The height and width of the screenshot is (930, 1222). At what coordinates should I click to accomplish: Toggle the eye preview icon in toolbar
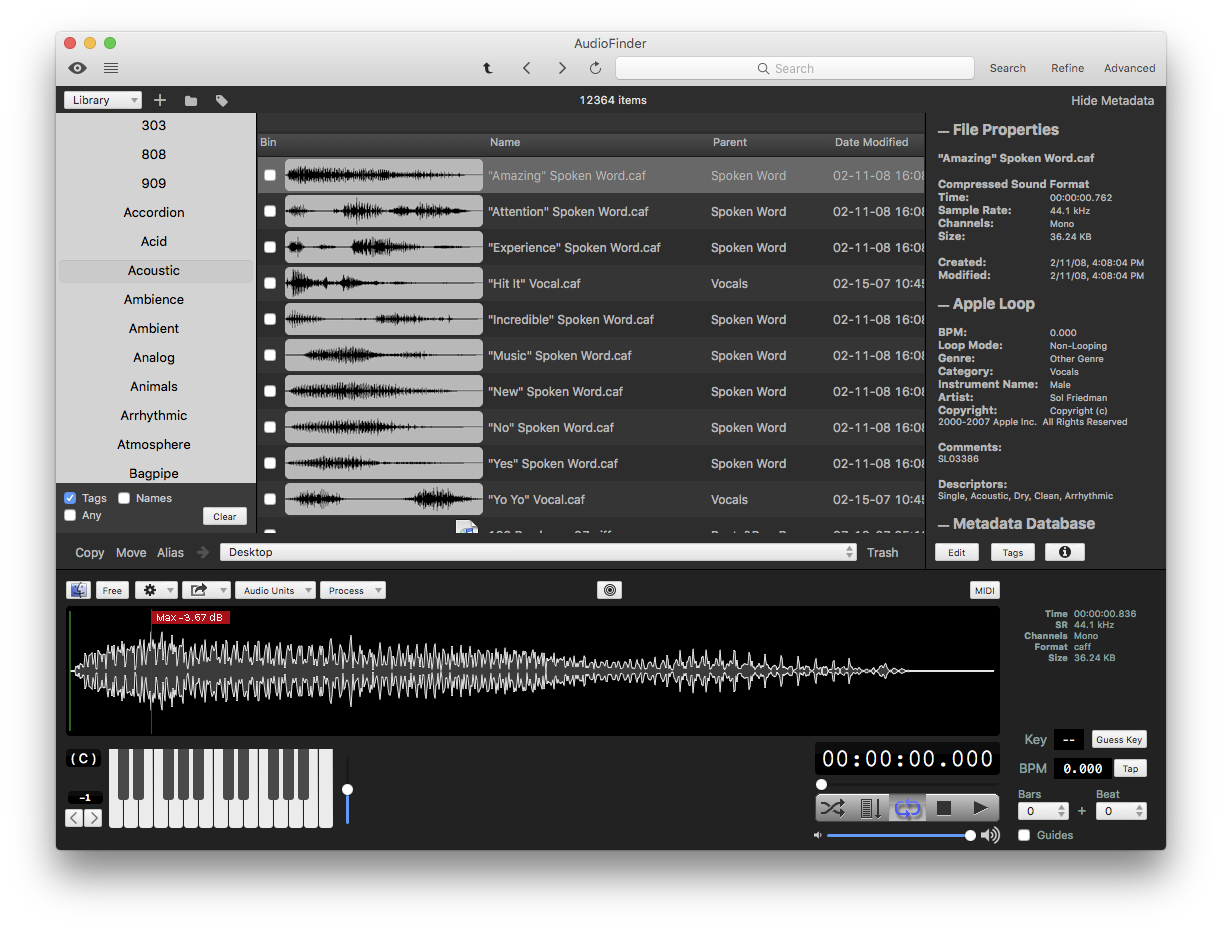[78, 68]
